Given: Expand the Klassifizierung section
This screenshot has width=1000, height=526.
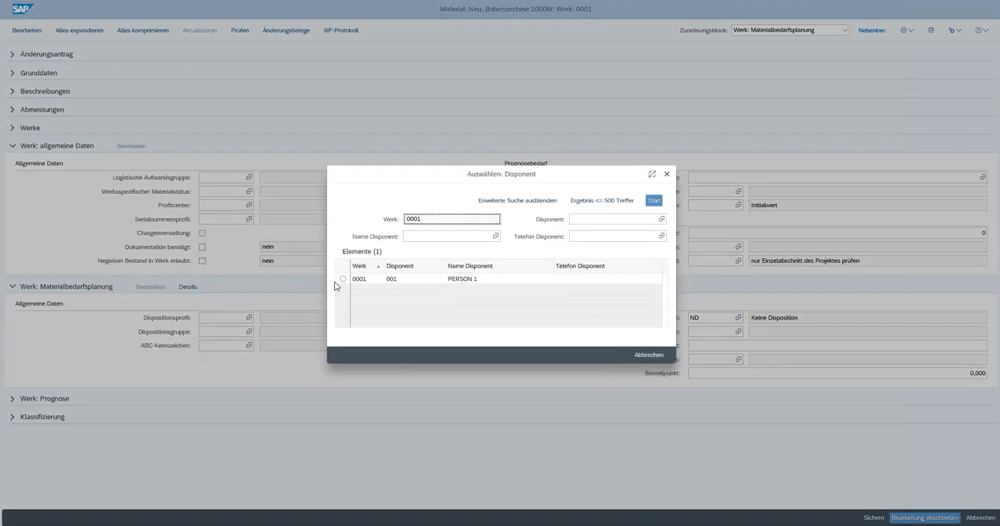Looking at the screenshot, I should tap(12, 417).
